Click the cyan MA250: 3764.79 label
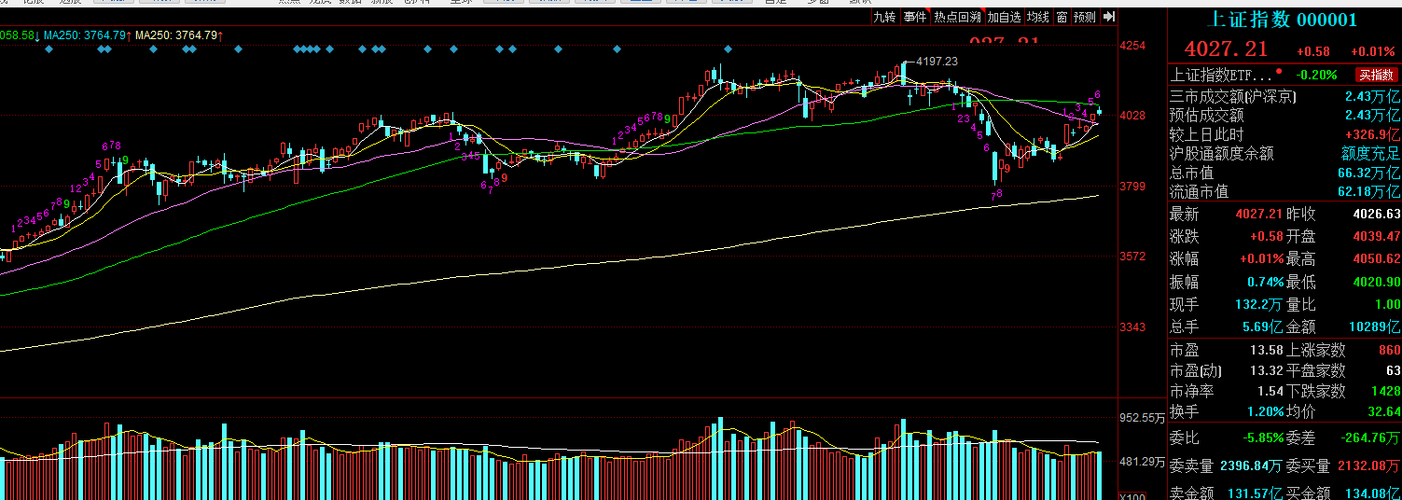 (x=86, y=35)
